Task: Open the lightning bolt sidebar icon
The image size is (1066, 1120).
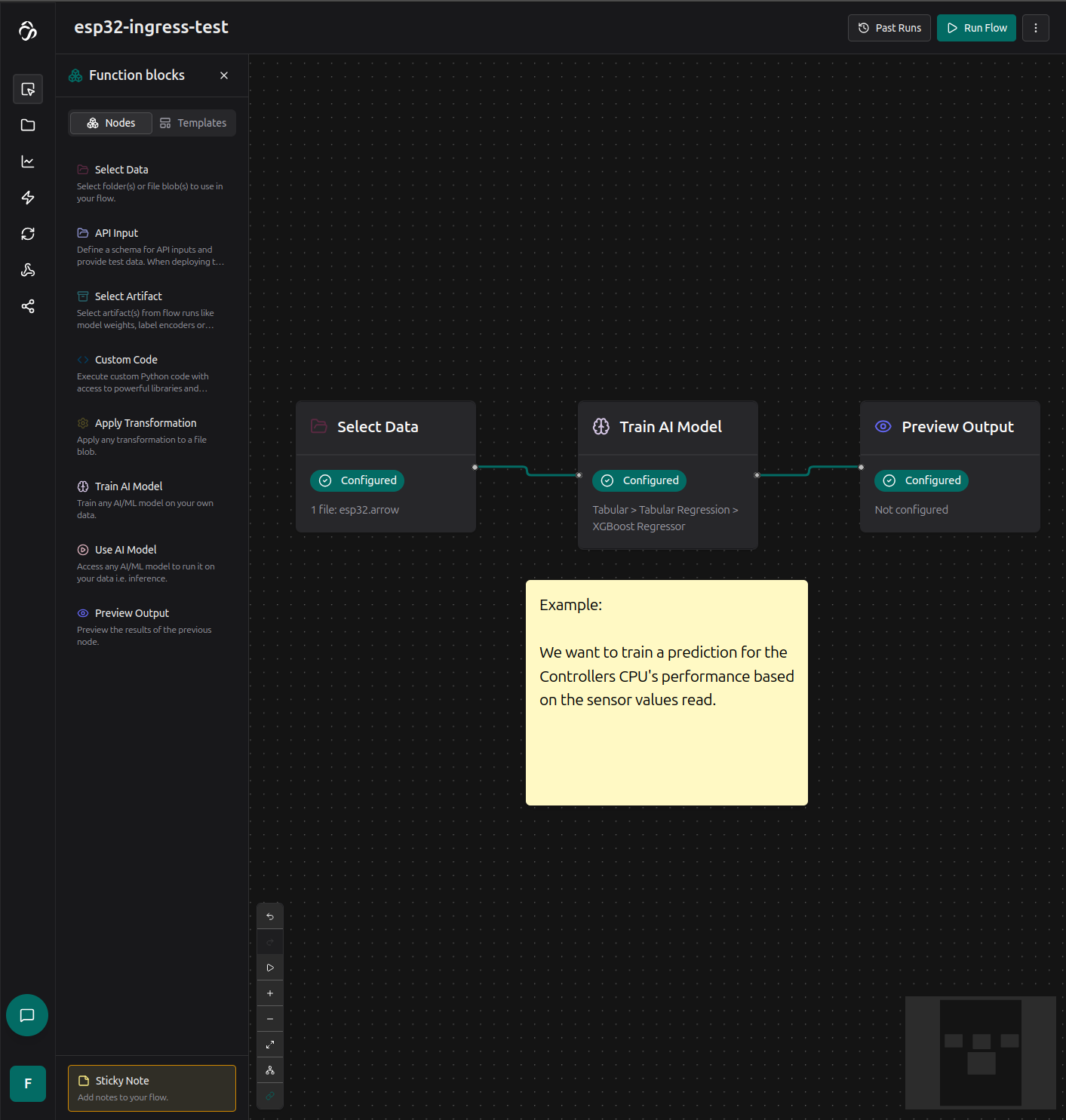Action: click(28, 198)
